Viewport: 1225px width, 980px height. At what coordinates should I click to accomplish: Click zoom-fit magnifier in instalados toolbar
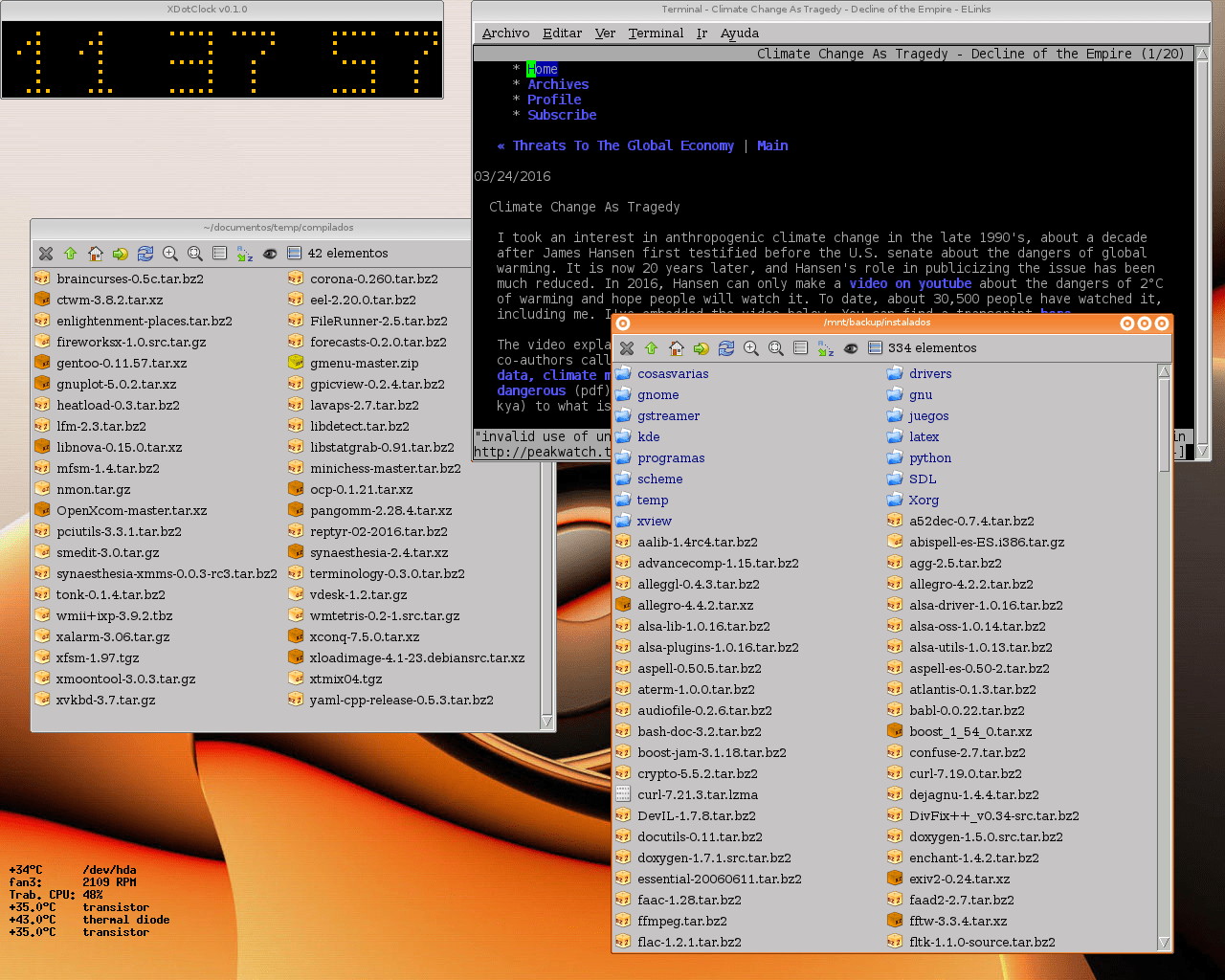tap(775, 348)
